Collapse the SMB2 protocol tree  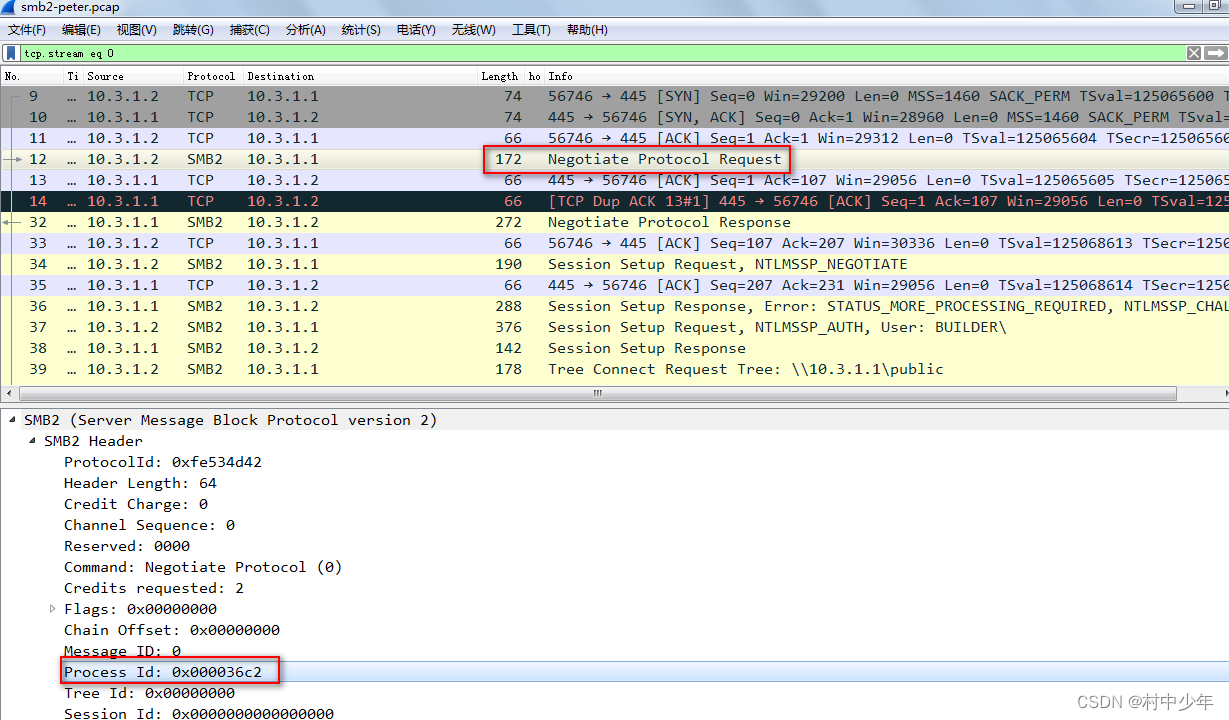click(13, 419)
